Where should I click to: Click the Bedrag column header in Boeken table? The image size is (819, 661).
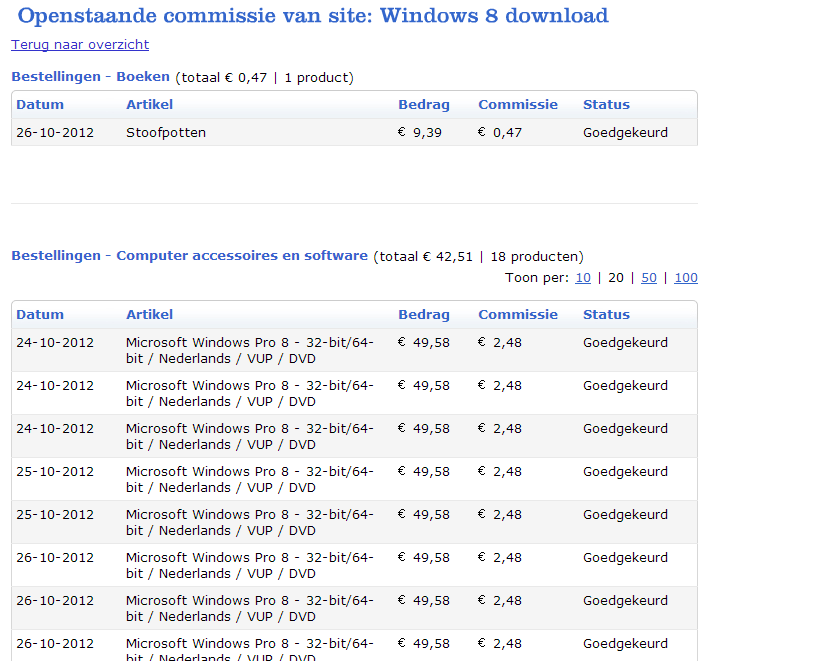point(424,105)
